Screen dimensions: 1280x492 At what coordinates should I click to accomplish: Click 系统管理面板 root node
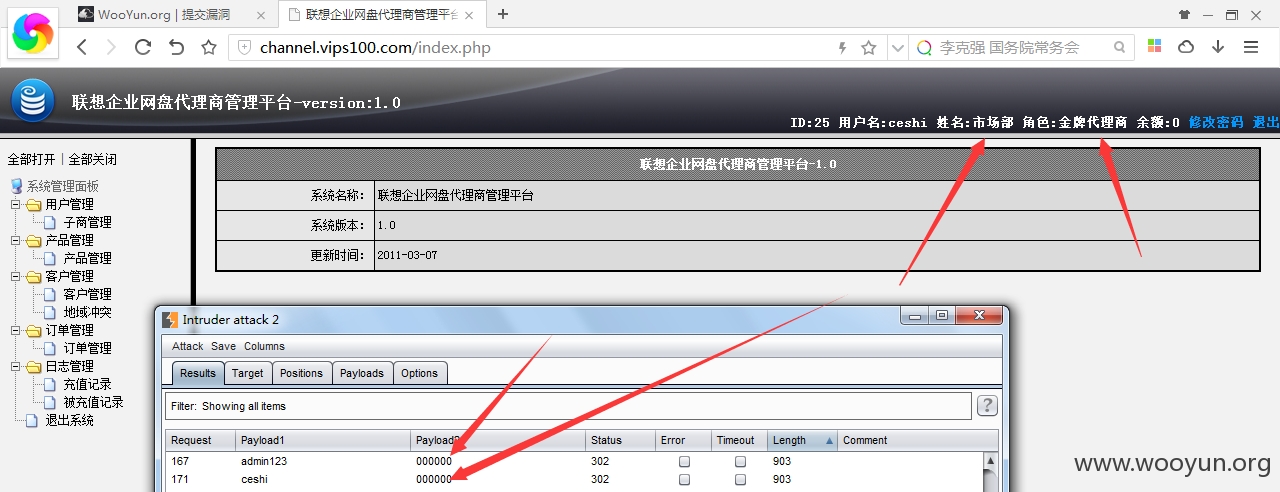coord(62,186)
